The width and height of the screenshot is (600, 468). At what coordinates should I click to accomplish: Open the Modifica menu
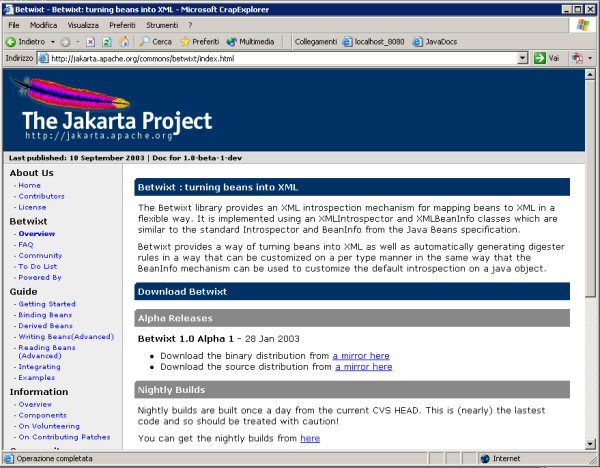click(43, 25)
